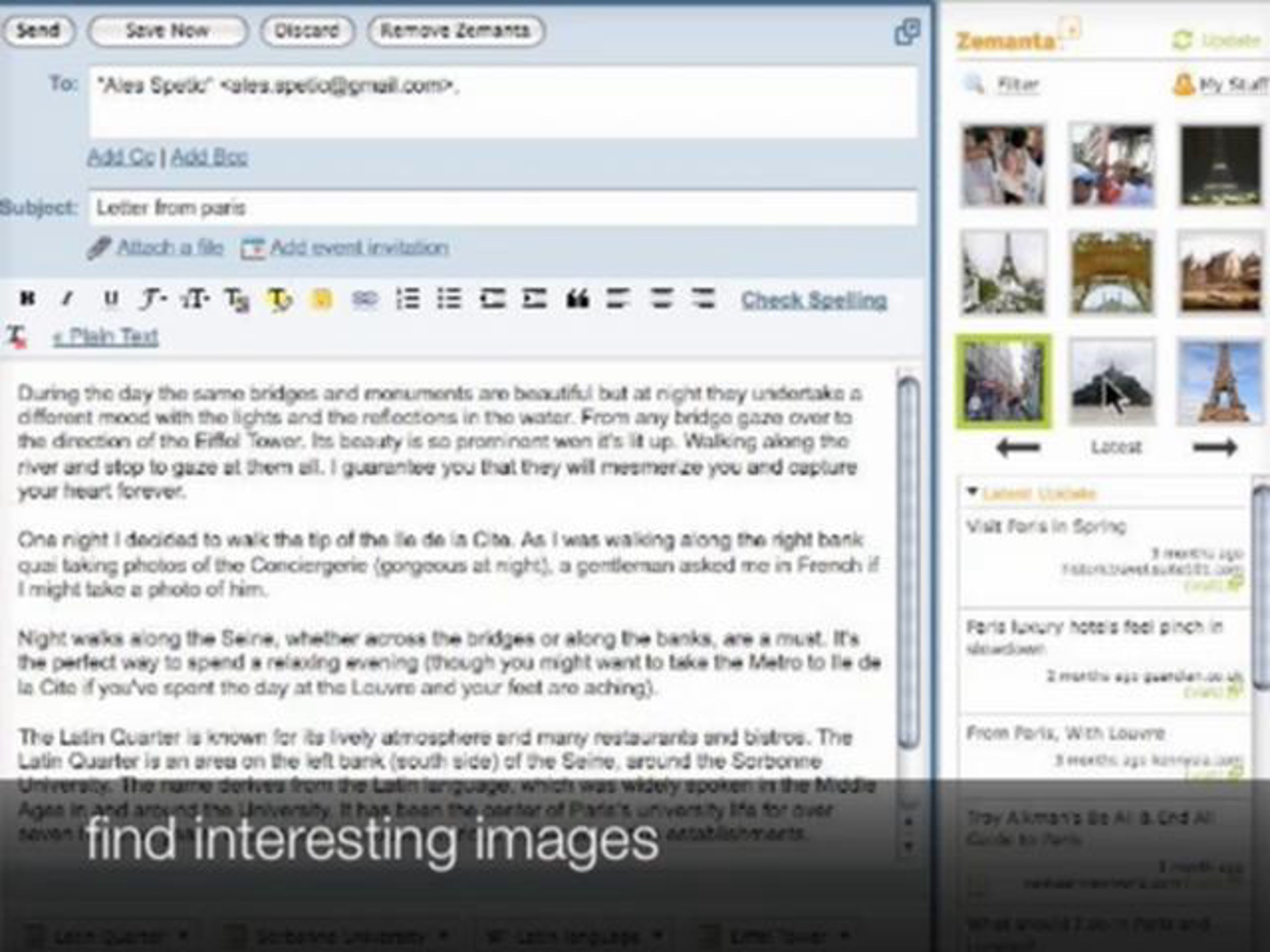This screenshot has height=952, width=1270.
Task: Click the paragraph starting 'Night walks along the Seine'
Action: (449, 663)
